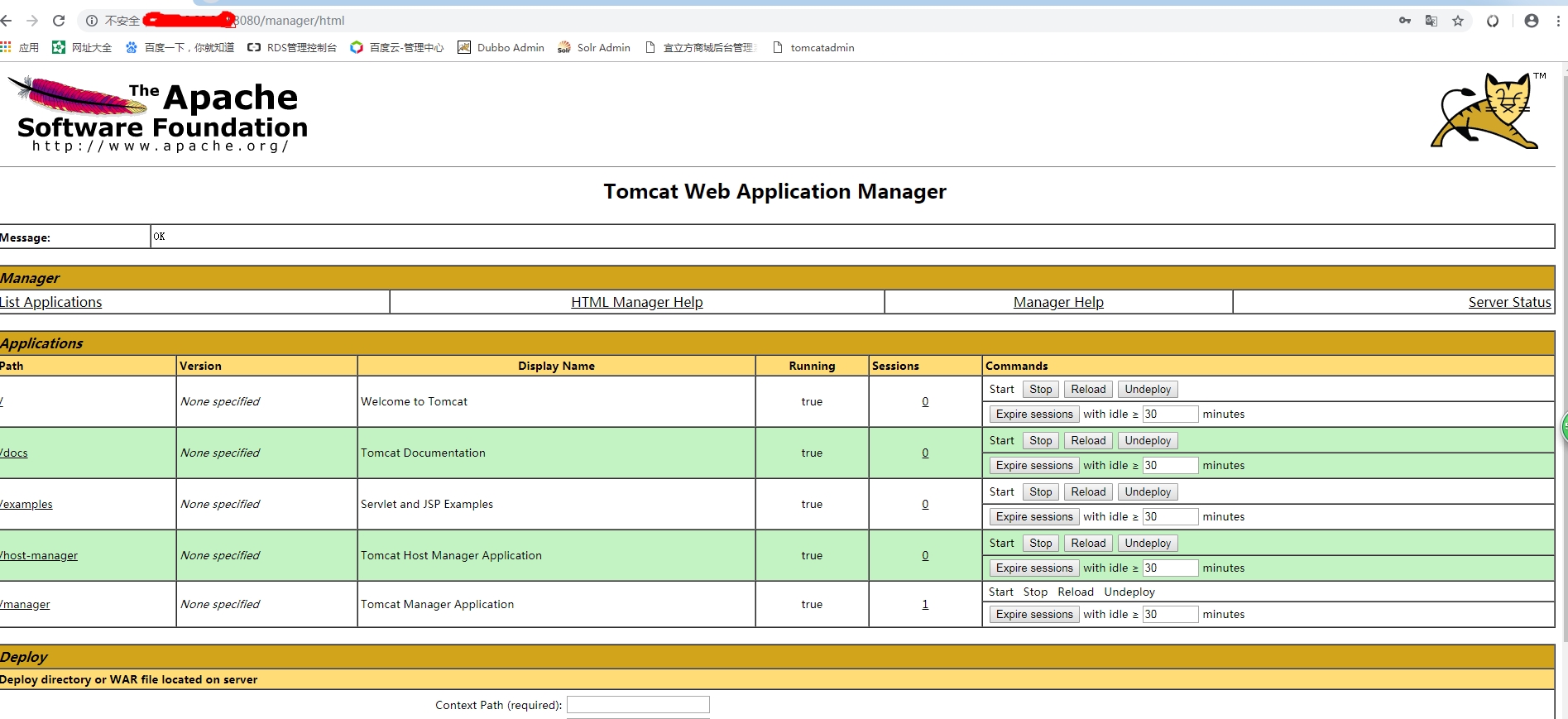Click the sessions count for Servlet and JSP Examples
The image size is (1568, 719).
tap(925, 504)
